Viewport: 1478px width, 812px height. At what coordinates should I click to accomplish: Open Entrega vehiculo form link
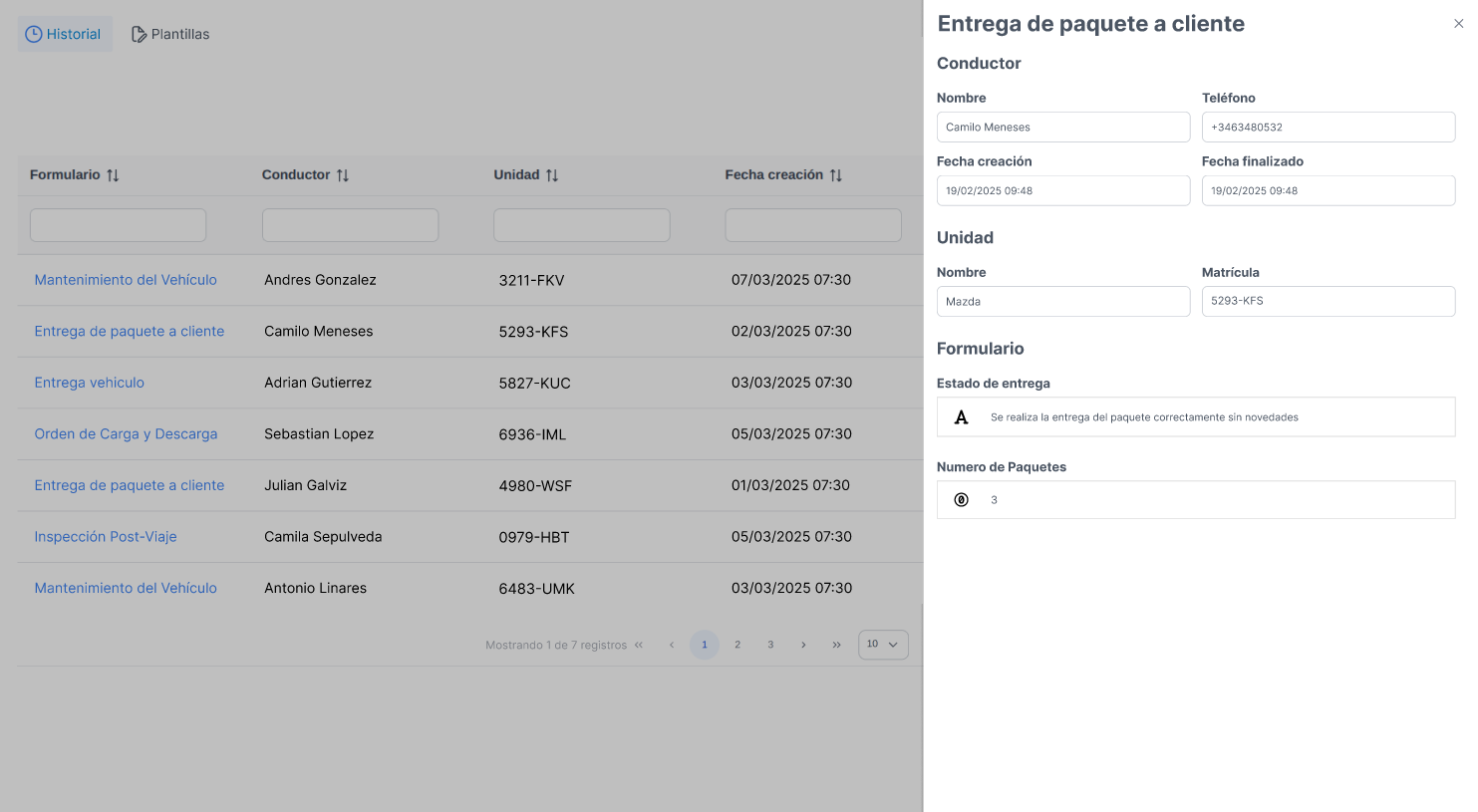(x=90, y=383)
